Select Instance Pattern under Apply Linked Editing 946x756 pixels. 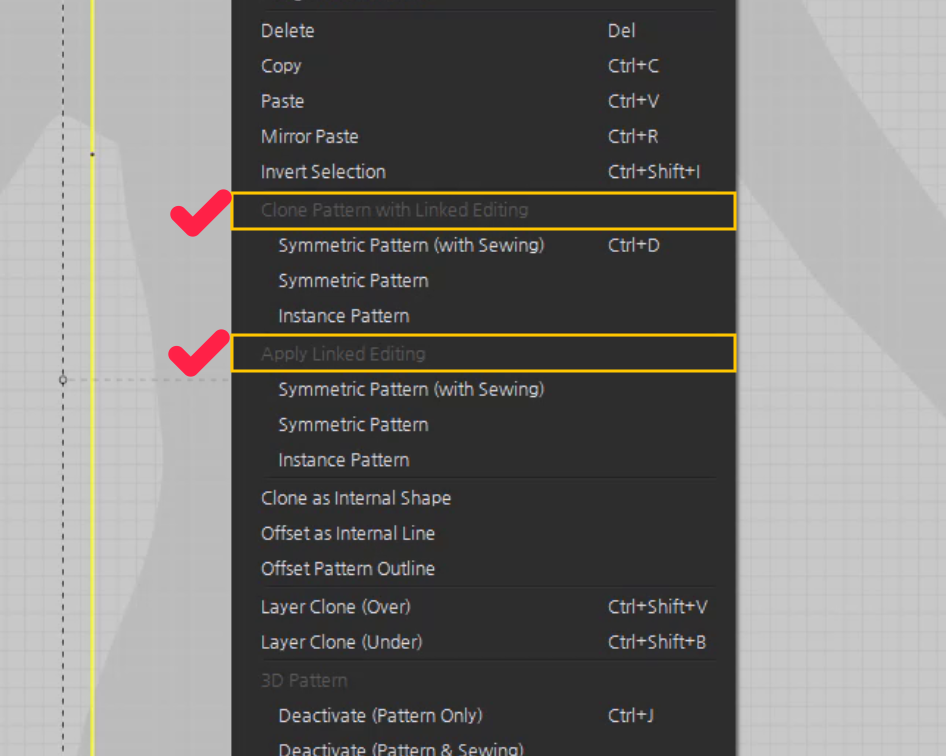click(483, 460)
